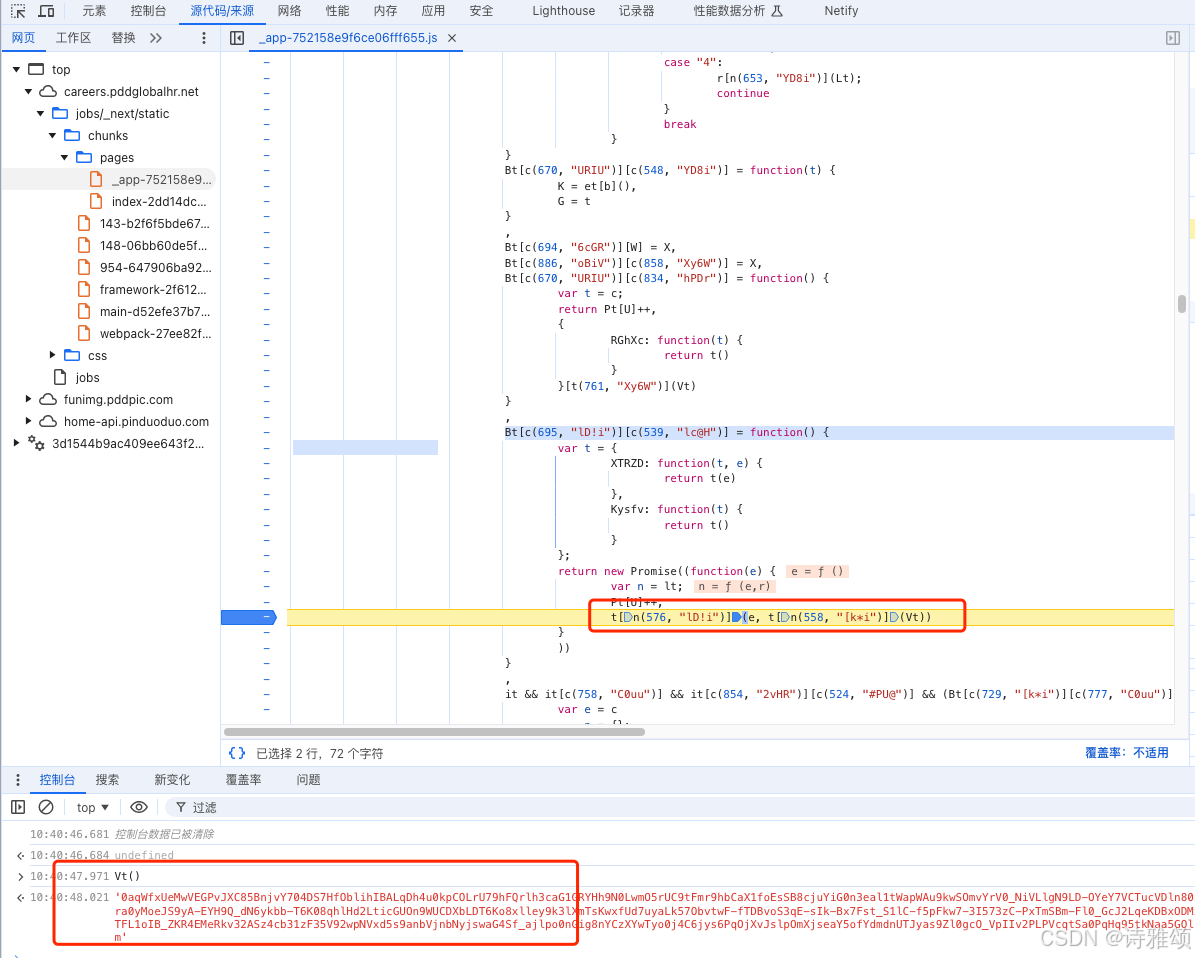
Task: Click the pretty print braces icon
Action: [x=237, y=753]
